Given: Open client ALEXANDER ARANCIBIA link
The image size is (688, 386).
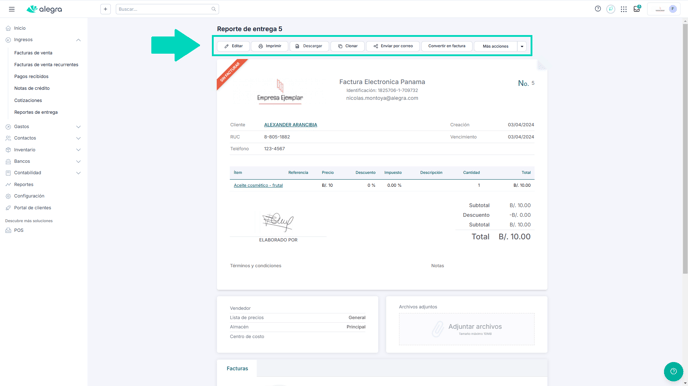Looking at the screenshot, I should pos(290,125).
